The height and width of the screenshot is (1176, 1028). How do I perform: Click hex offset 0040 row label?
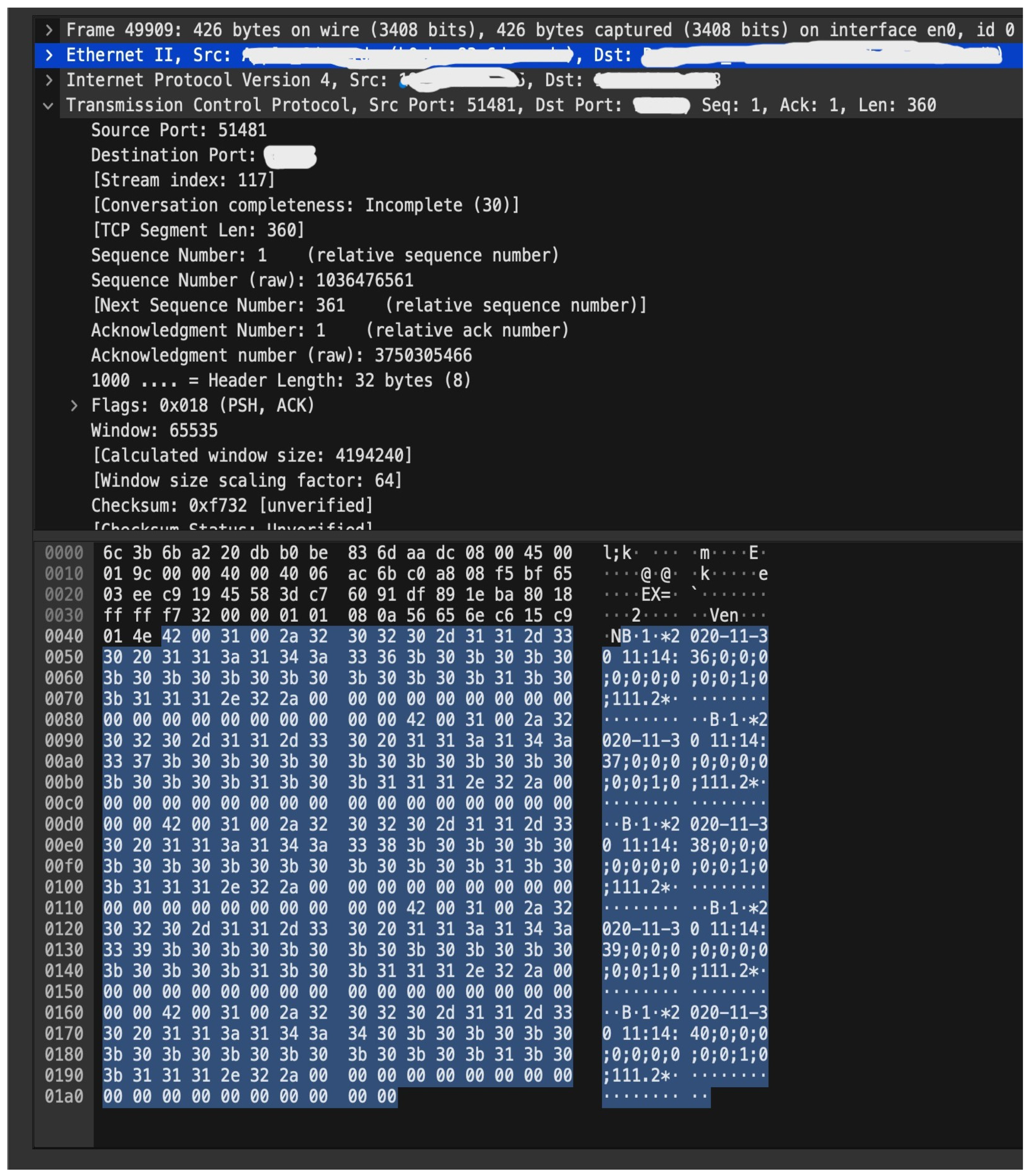(64, 636)
